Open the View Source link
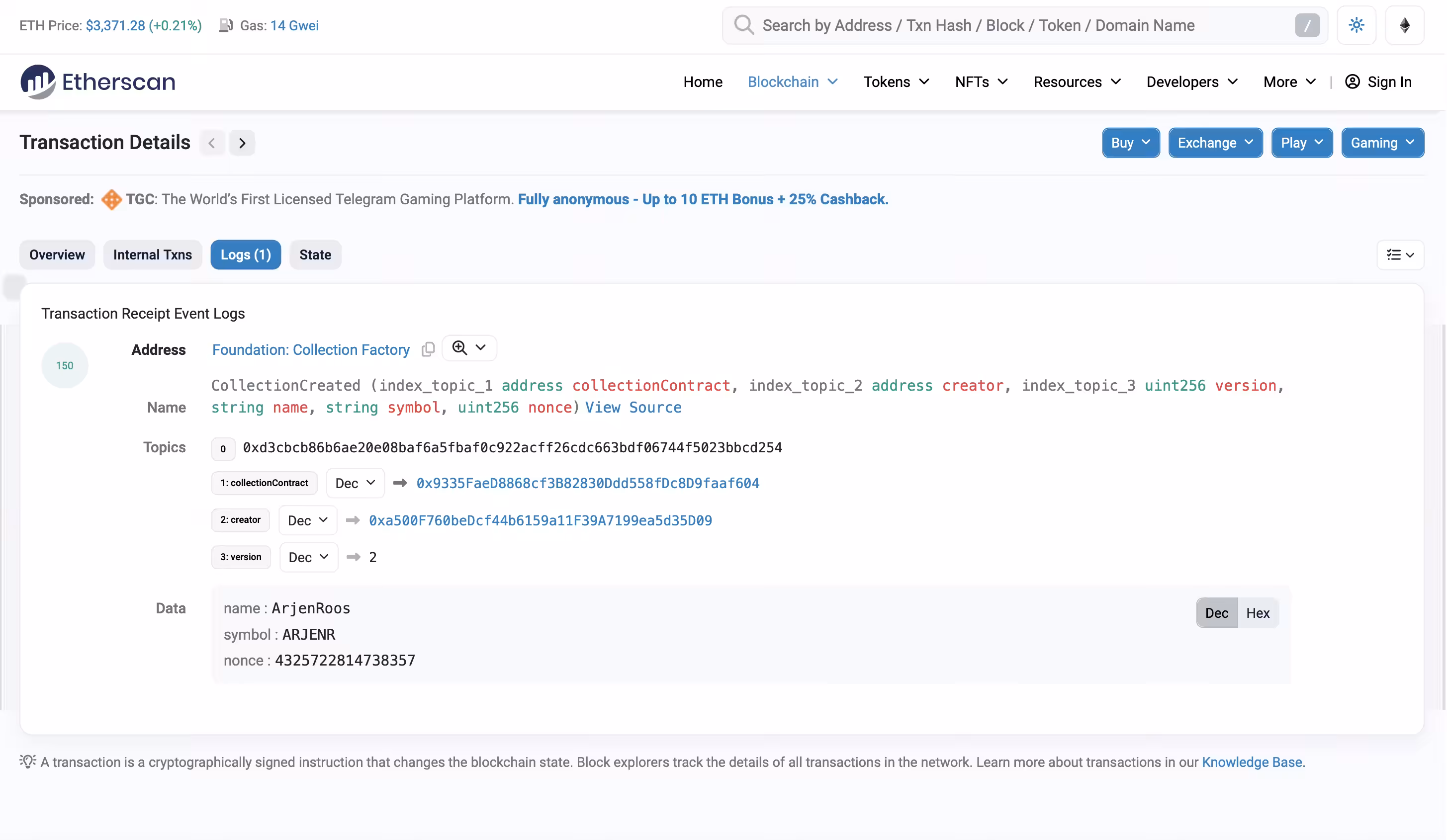The height and width of the screenshot is (840, 1447). point(633,408)
